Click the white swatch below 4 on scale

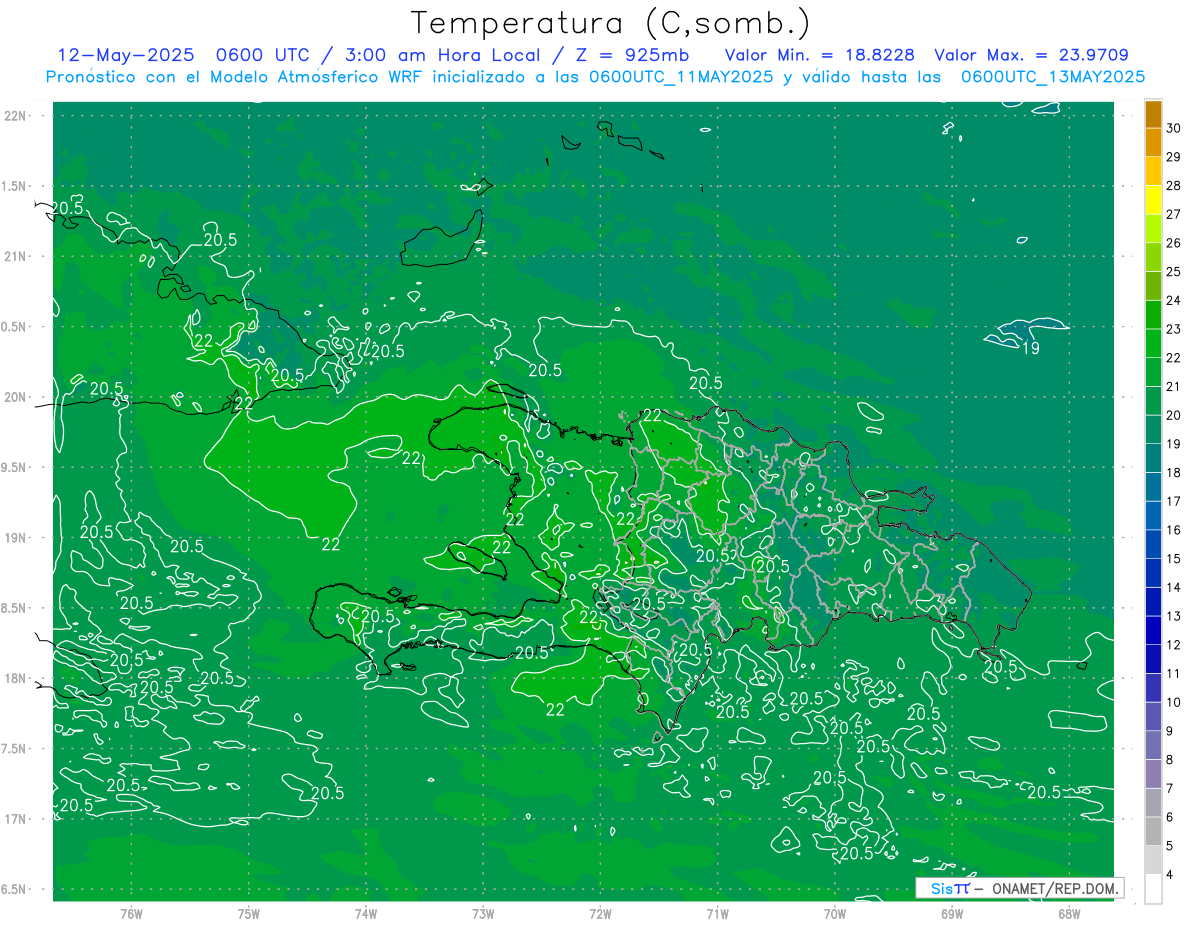coord(1153,889)
